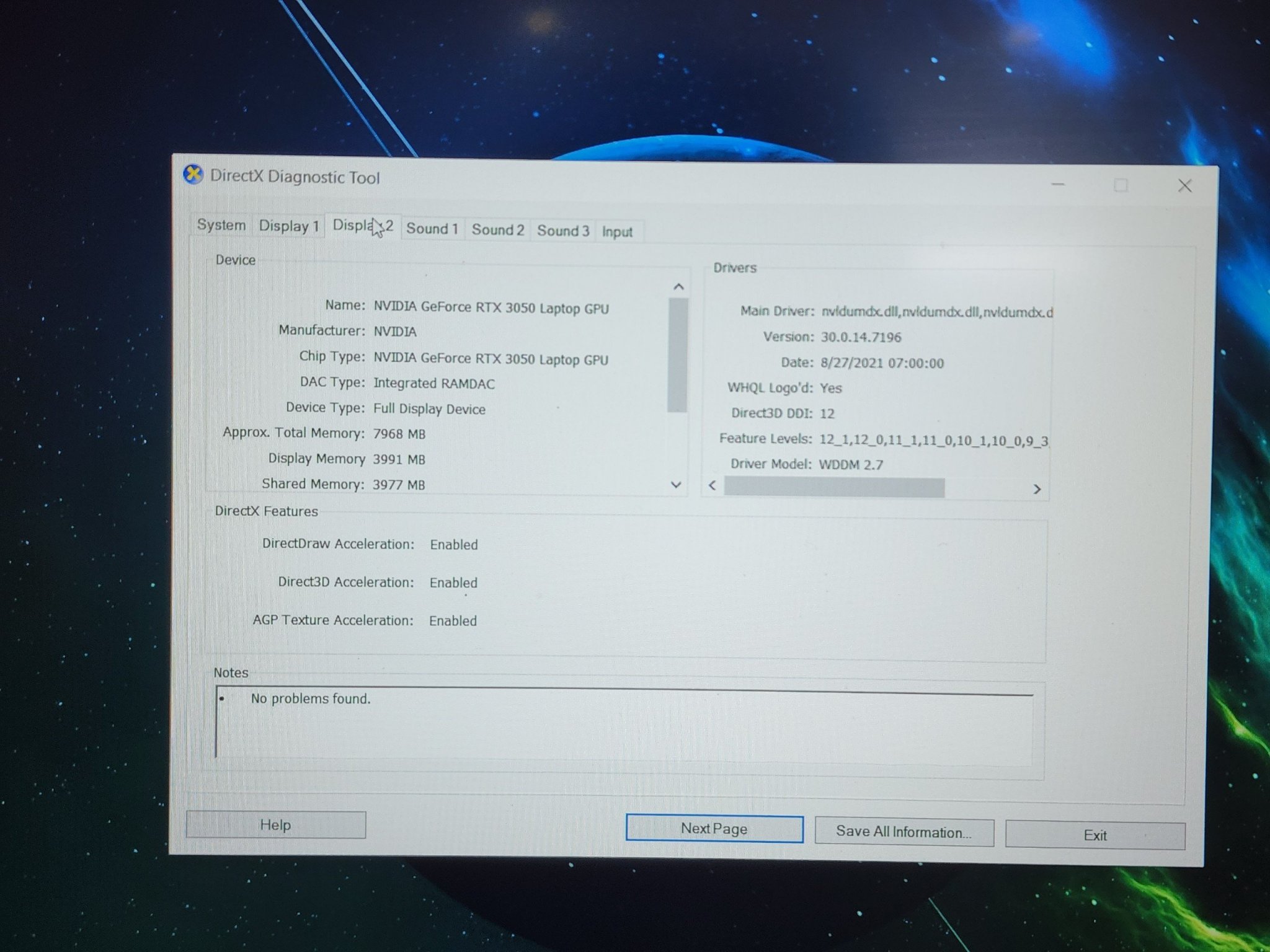Open the Sound 2 tab
This screenshot has height=952, width=1270.
[x=497, y=230]
